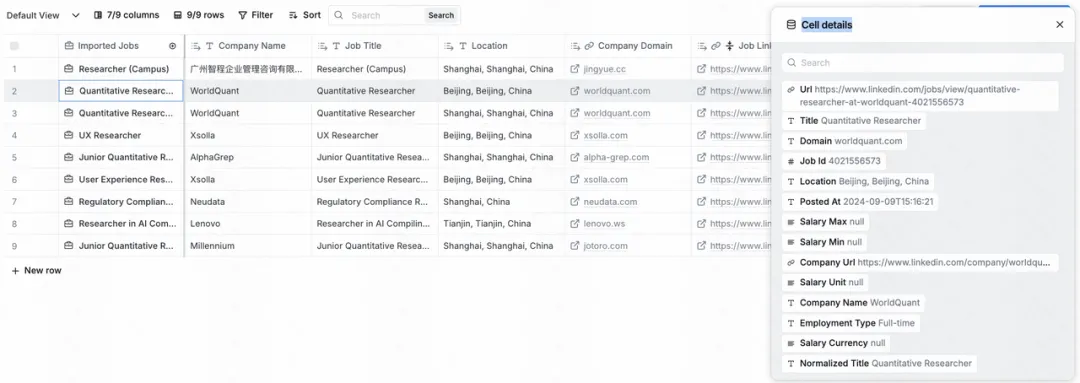Add a new row to the table
The width and height of the screenshot is (1080, 383).
click(37, 271)
